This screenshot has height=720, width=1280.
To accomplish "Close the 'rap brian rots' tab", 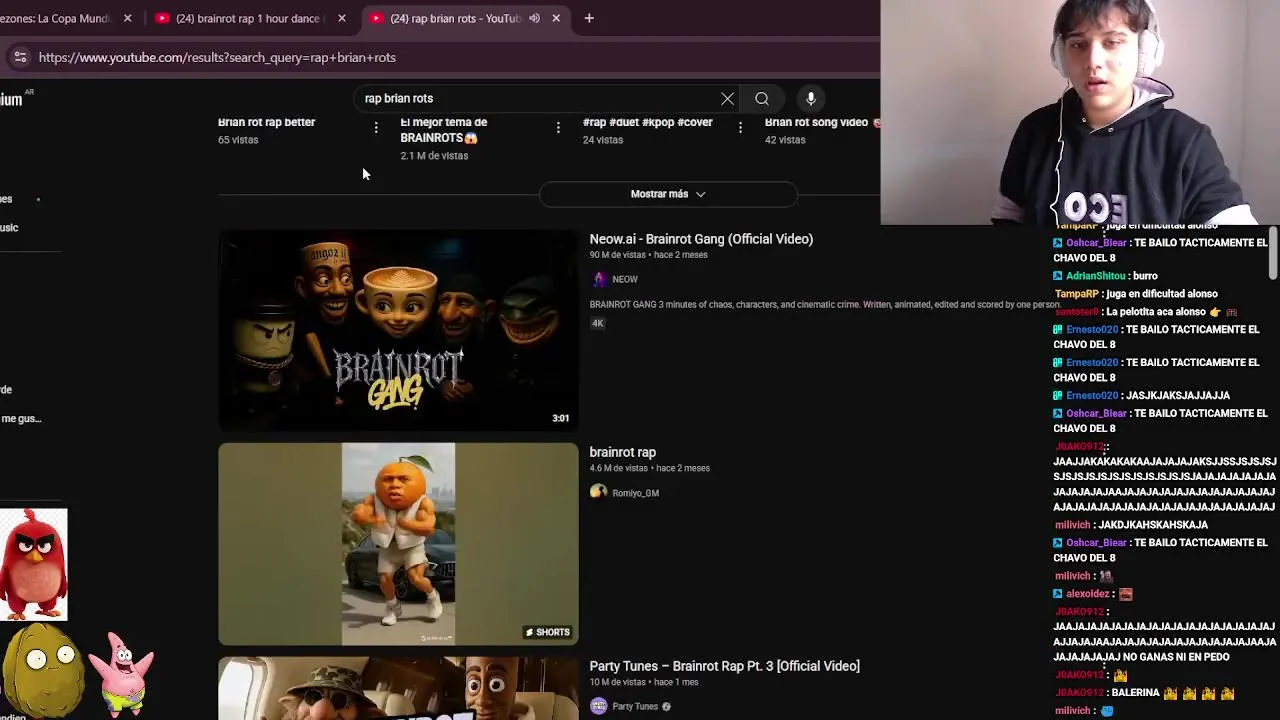I will pyautogui.click(x=556, y=18).
